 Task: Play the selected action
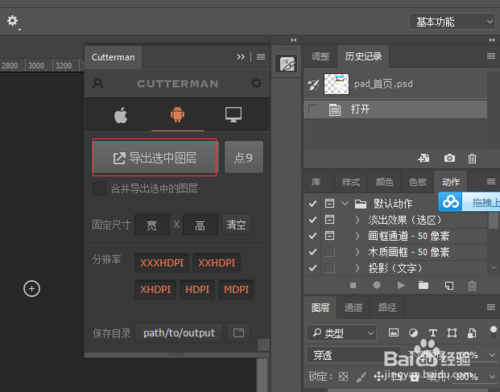pyautogui.click(x=401, y=285)
